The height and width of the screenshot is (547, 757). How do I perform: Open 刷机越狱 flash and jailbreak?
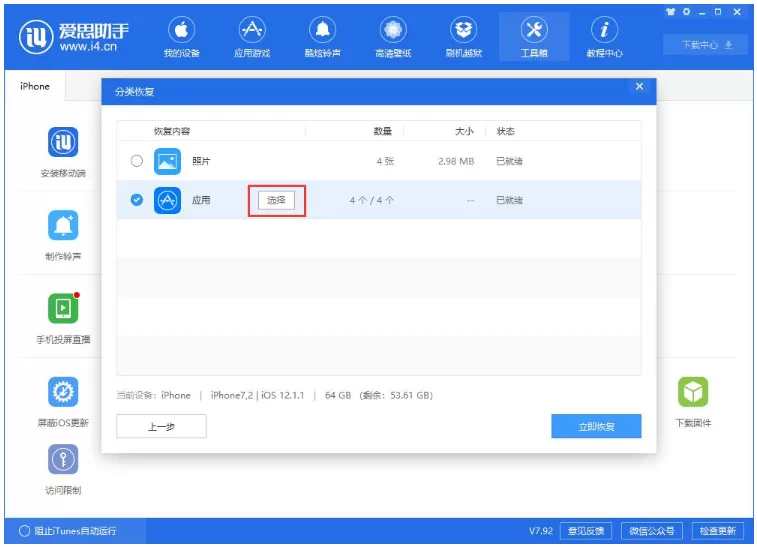coord(463,37)
